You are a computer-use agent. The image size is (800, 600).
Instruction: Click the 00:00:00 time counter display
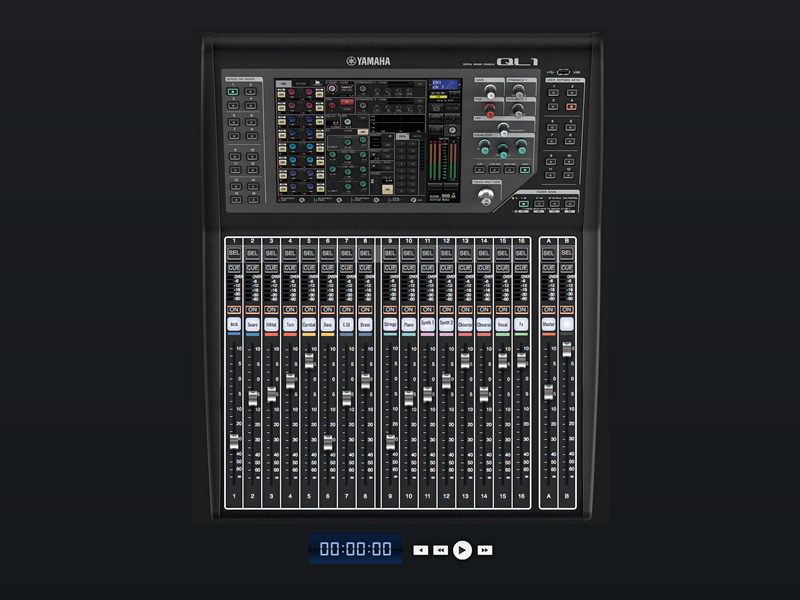click(356, 549)
